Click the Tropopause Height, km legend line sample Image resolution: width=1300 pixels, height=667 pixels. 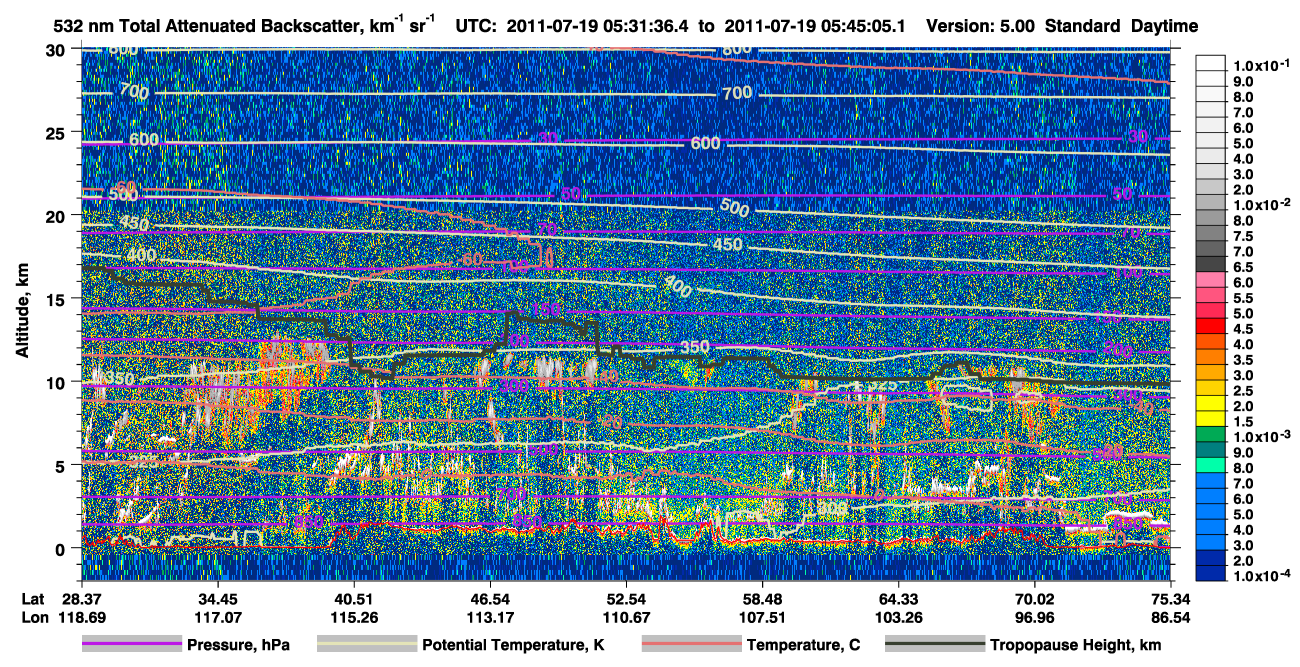click(935, 645)
